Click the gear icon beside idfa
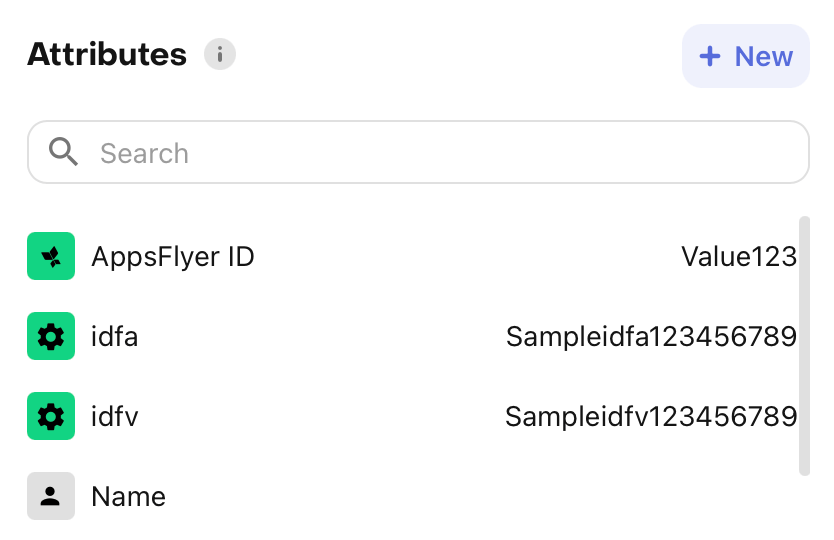The image size is (834, 540). 51,336
